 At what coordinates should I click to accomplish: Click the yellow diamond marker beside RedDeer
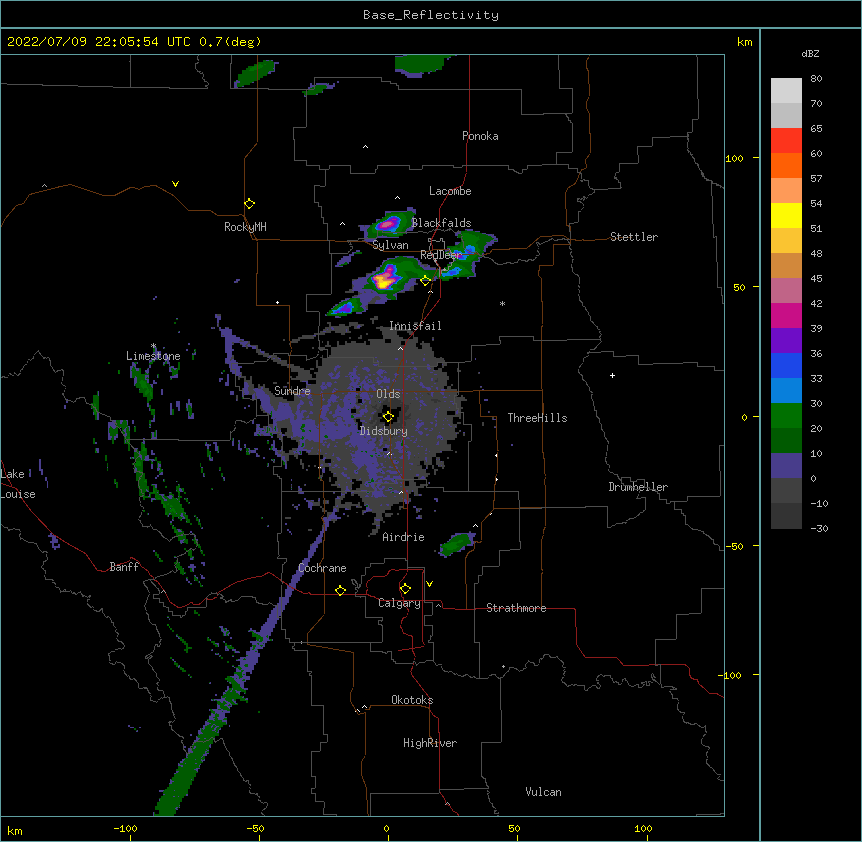[x=425, y=281]
